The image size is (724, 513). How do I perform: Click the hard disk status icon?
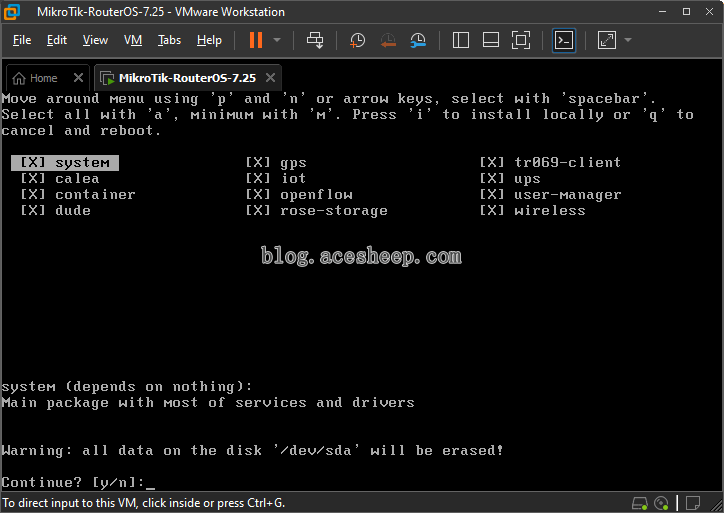(640, 503)
